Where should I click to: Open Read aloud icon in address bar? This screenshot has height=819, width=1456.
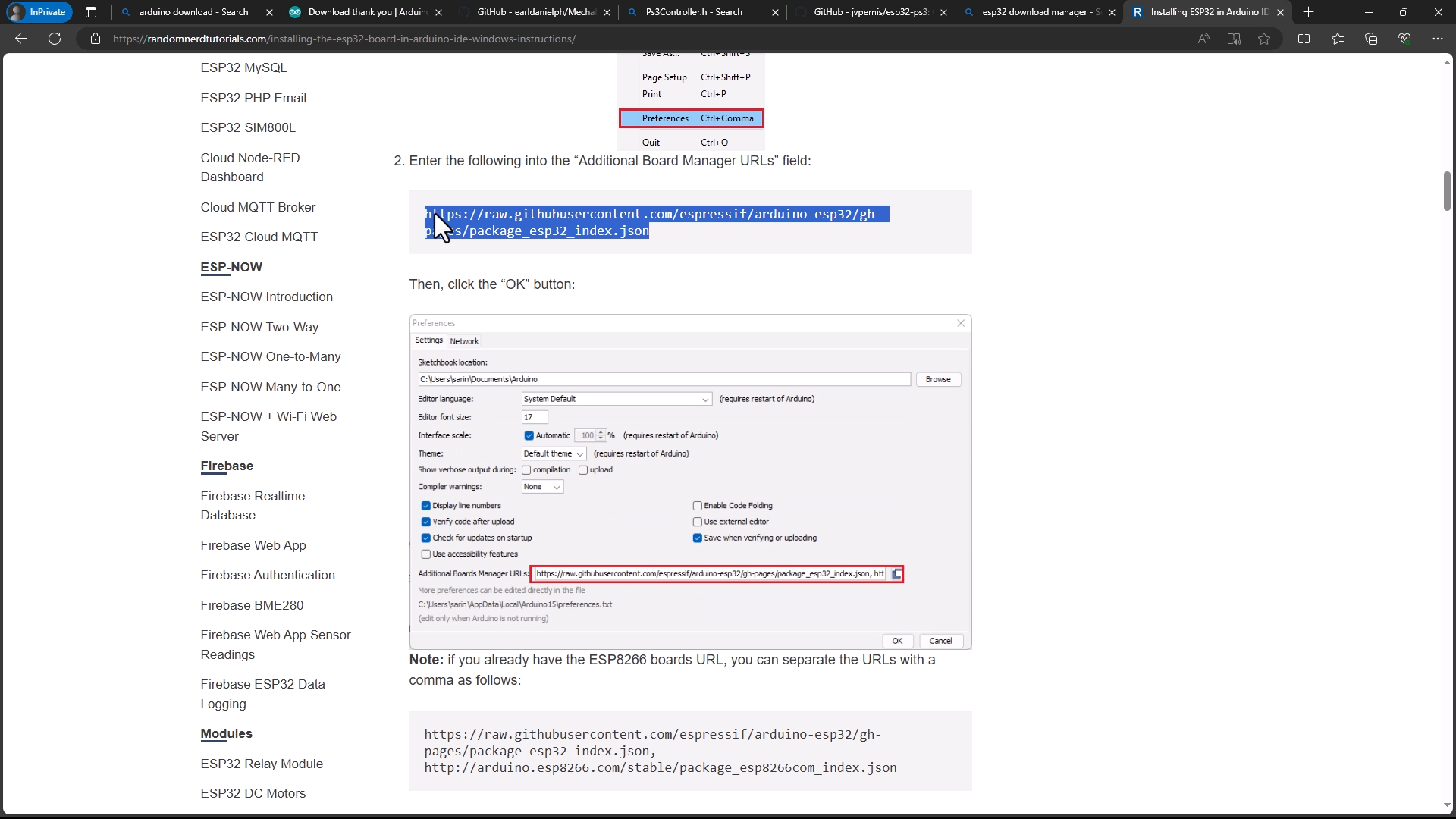(x=1203, y=39)
